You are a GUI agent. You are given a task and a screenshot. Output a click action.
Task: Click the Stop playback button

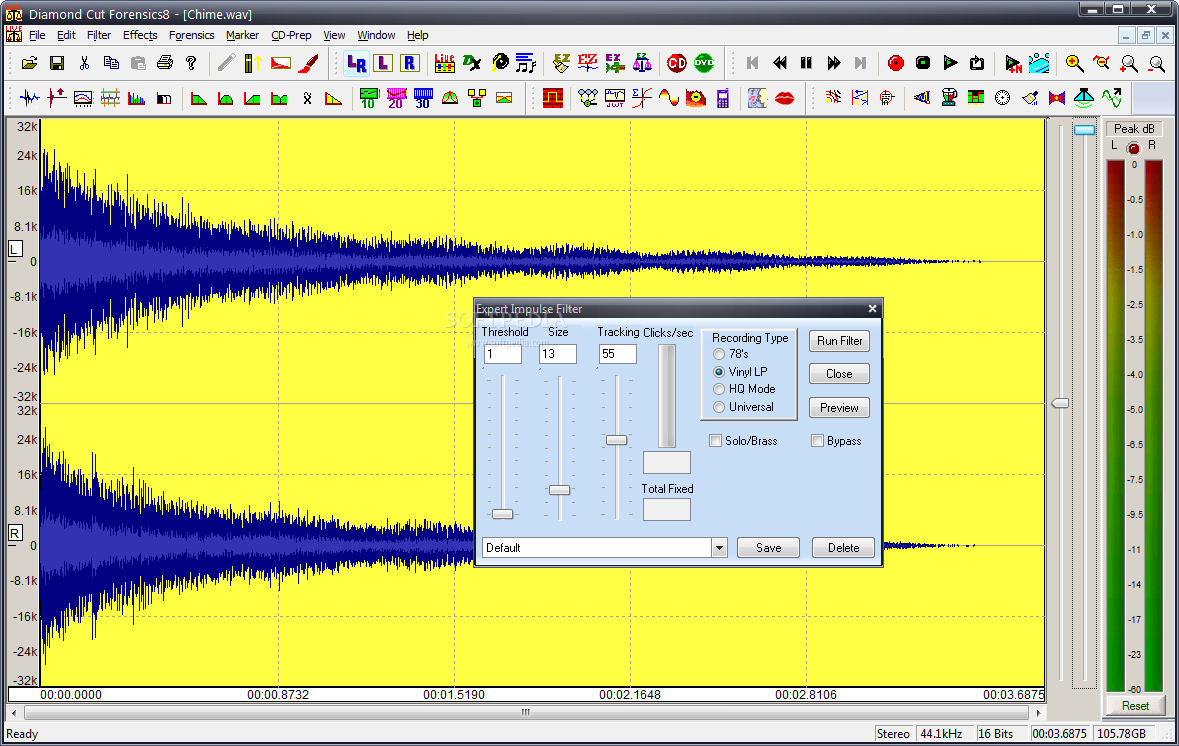point(923,63)
